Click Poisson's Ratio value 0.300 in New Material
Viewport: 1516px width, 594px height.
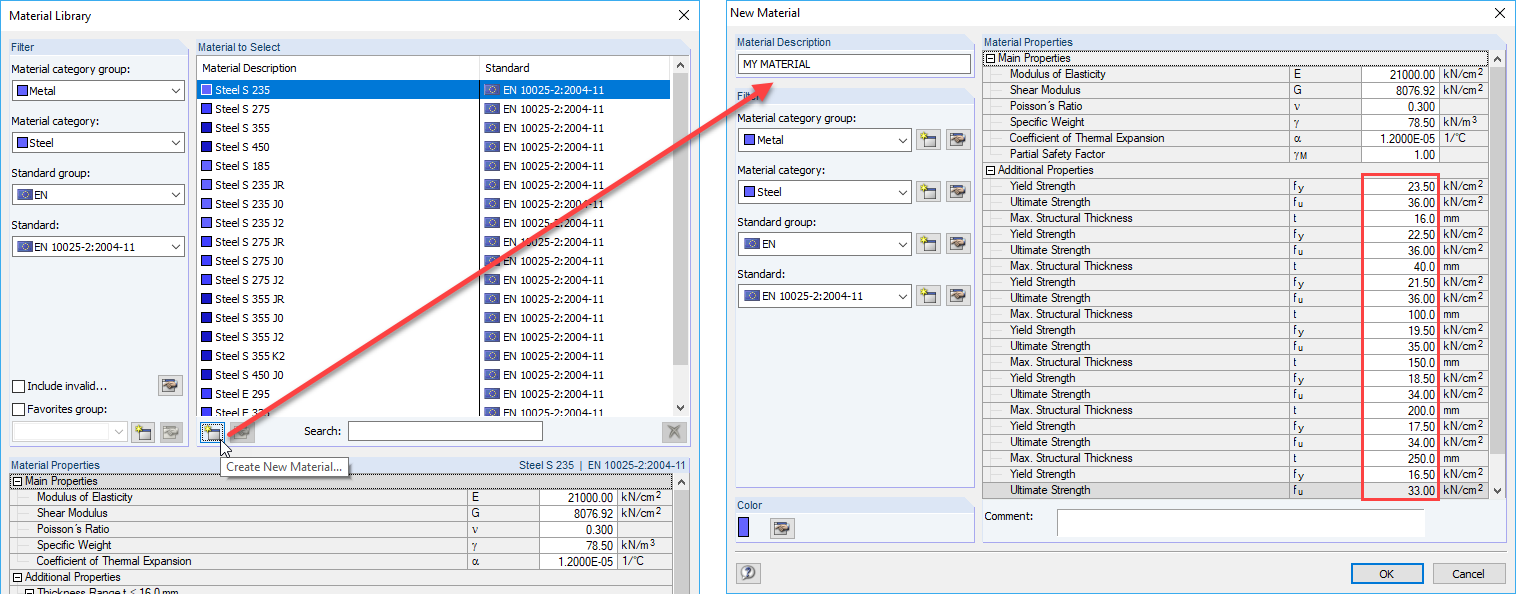1400,106
